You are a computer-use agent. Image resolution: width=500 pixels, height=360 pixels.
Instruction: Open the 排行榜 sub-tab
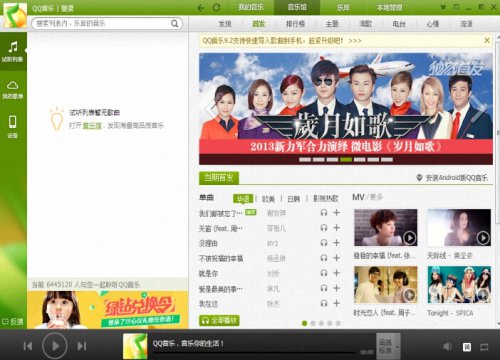click(x=295, y=24)
